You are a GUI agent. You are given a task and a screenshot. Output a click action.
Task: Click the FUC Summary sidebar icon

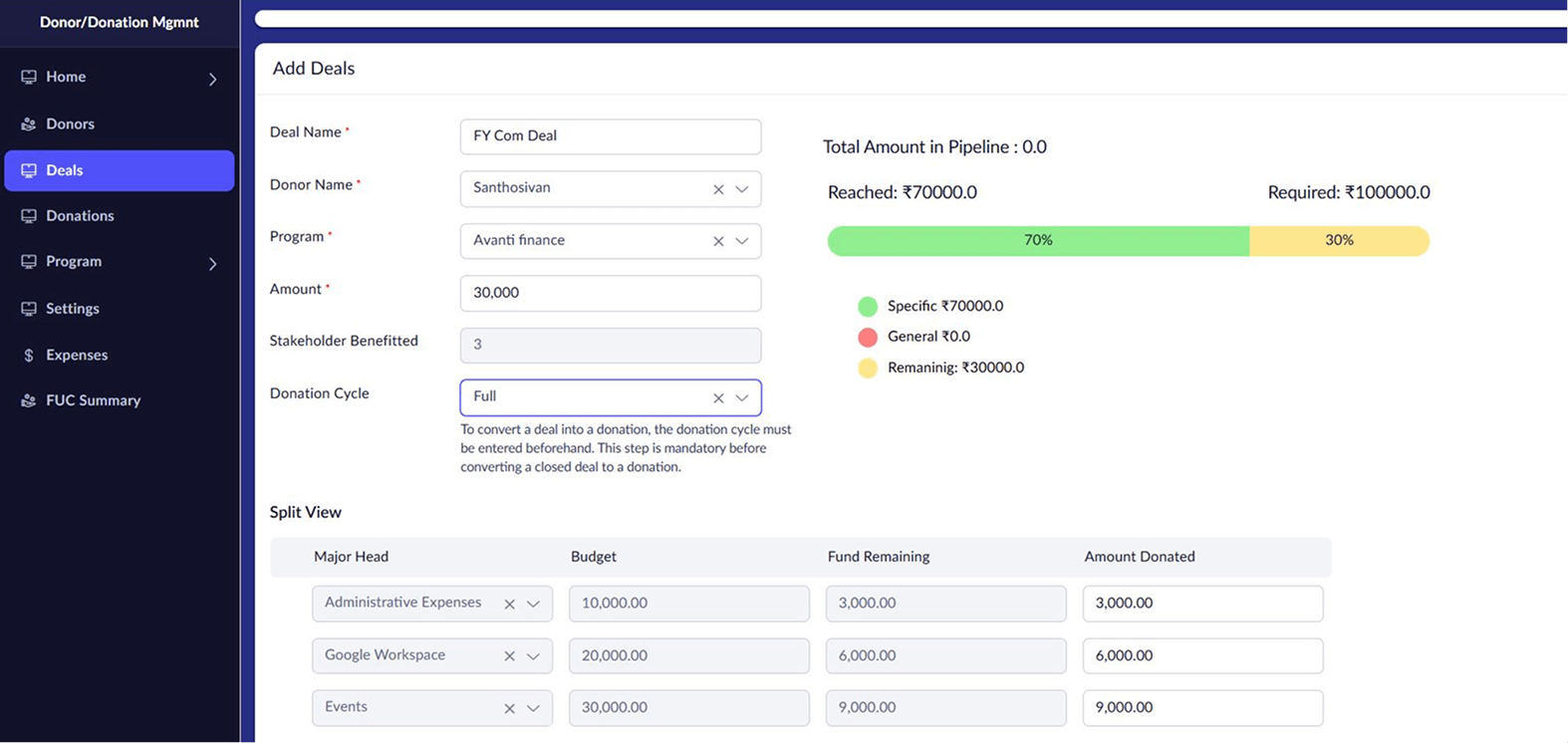point(29,400)
